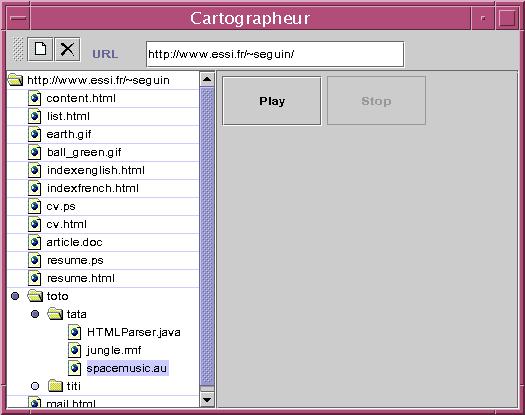This screenshot has width=525, height=415.
Task: Expand the titi folder node
Action: 35,386
